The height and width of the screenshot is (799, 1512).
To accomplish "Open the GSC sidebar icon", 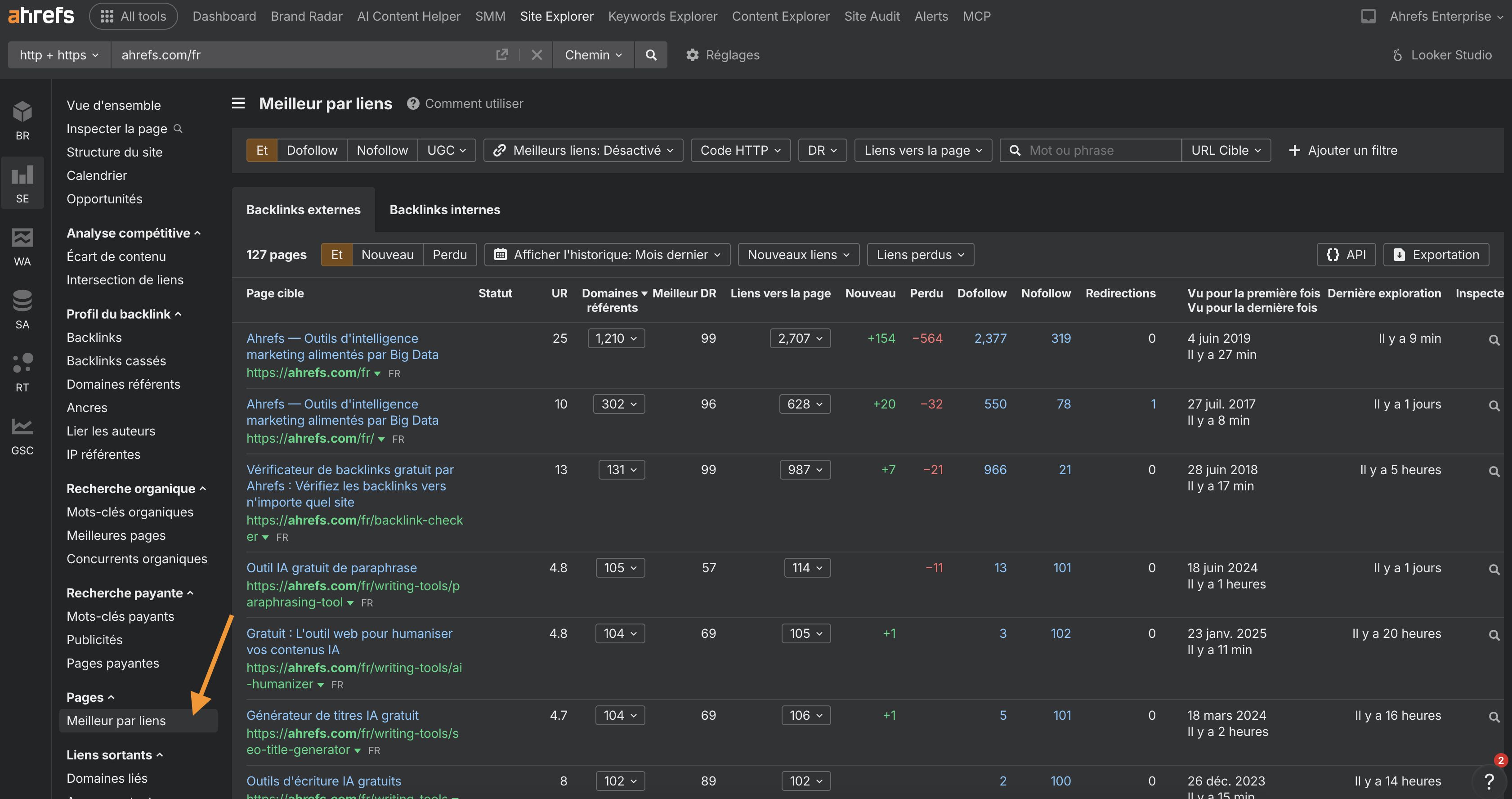I will (x=22, y=435).
